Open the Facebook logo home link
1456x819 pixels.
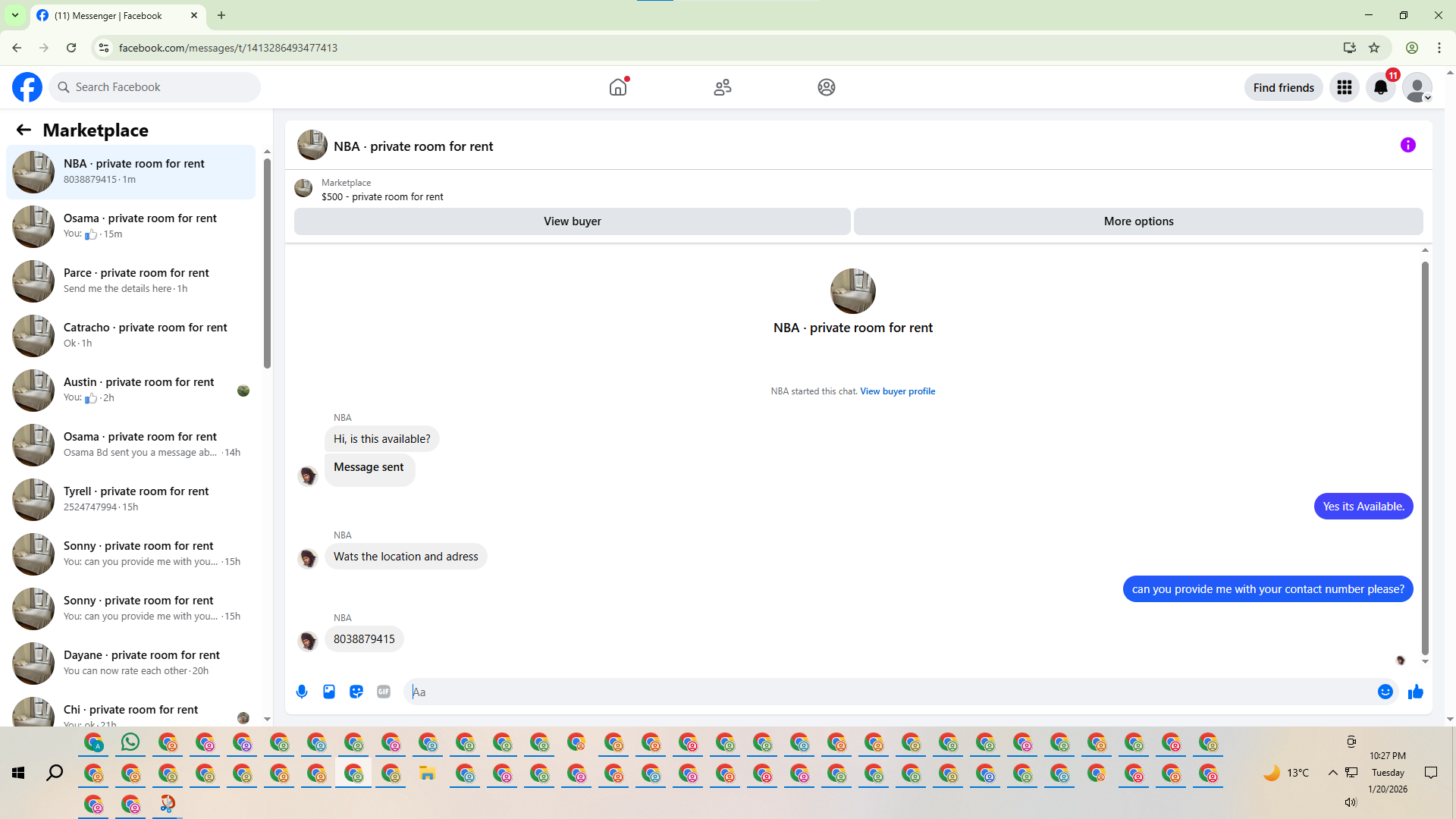pos(27,87)
